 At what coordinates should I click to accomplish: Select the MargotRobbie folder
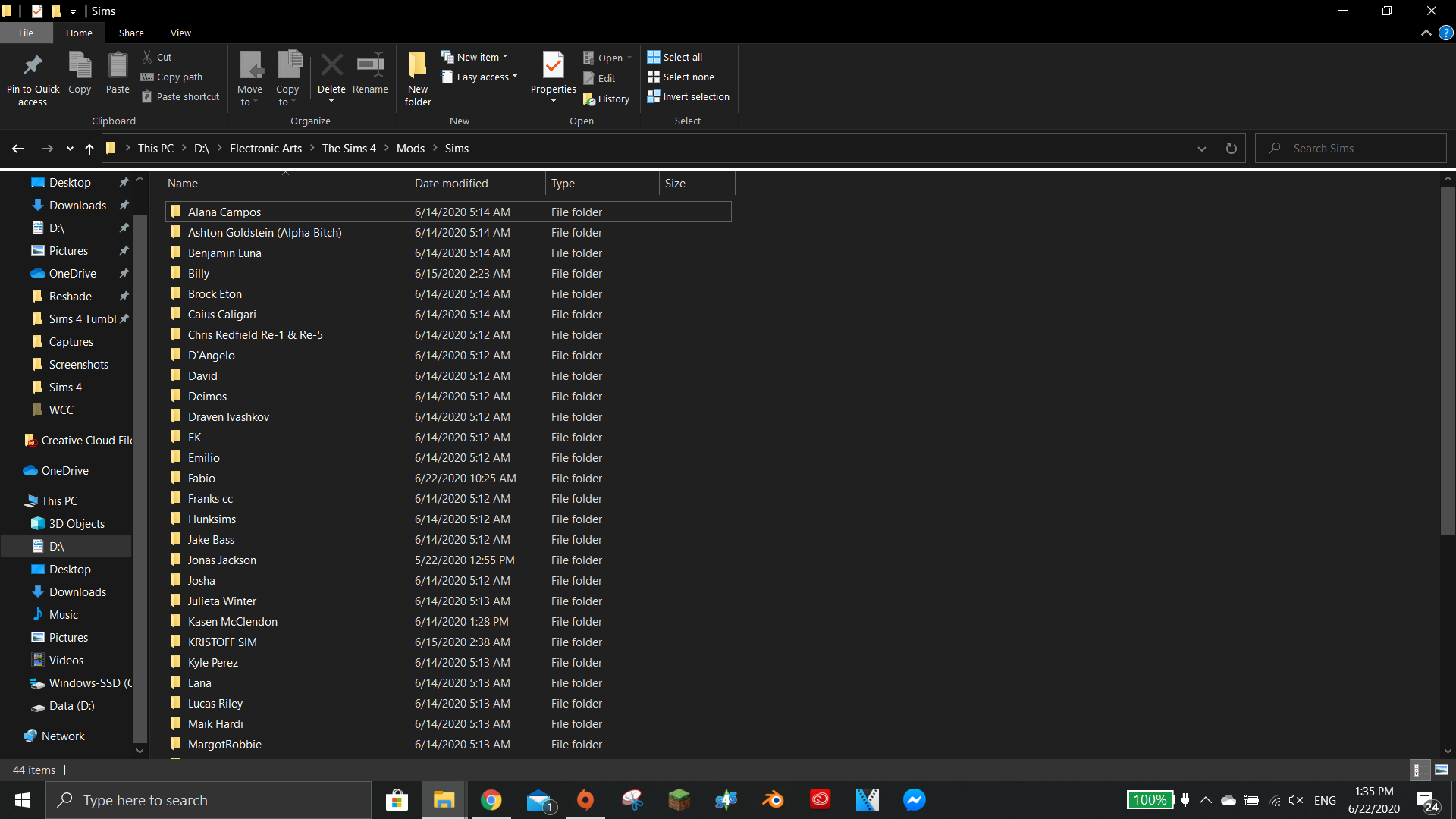click(448, 744)
